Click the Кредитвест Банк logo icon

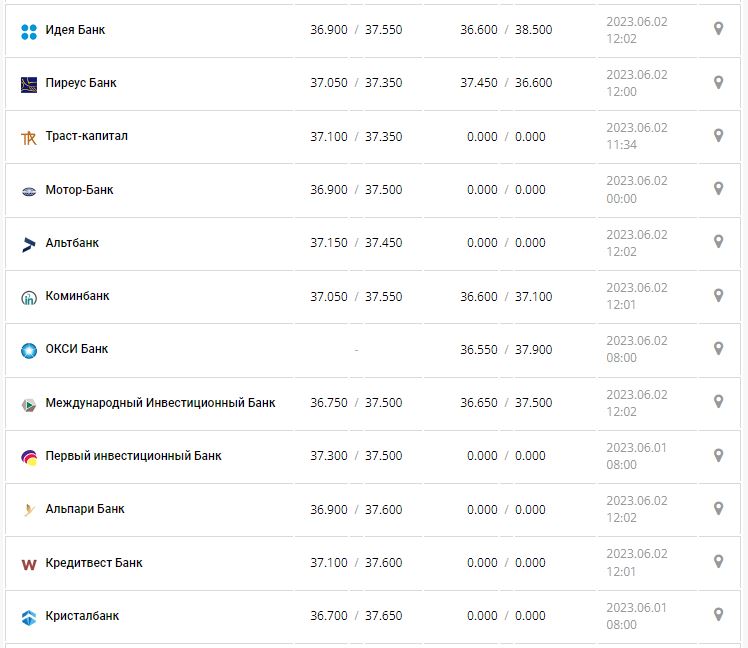28,564
